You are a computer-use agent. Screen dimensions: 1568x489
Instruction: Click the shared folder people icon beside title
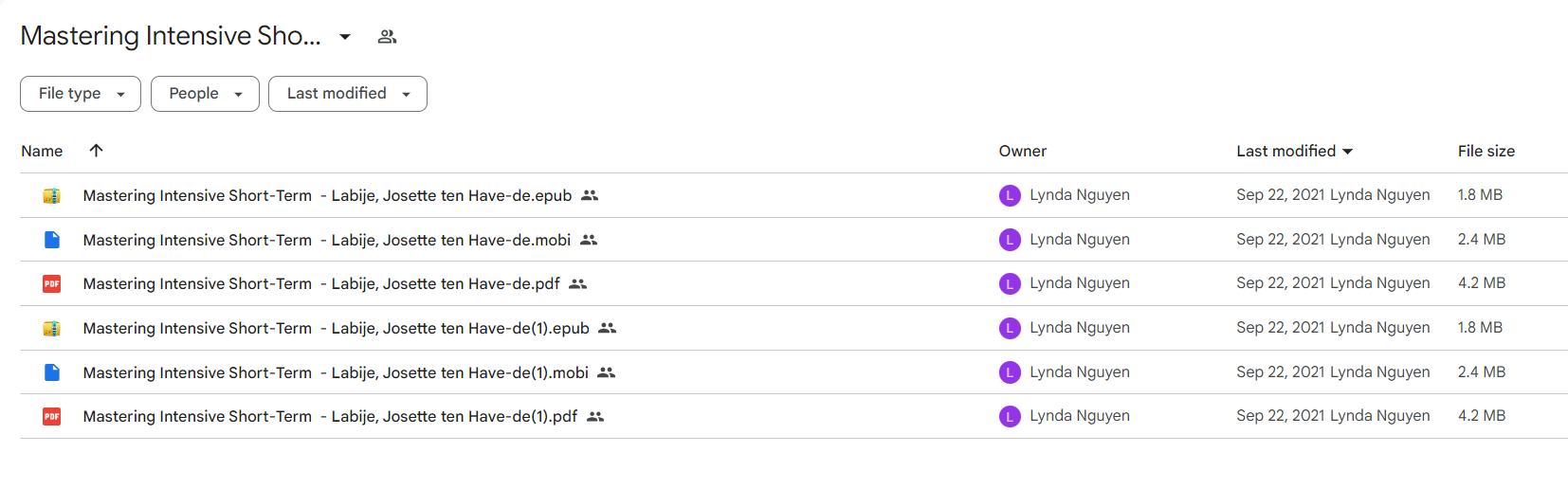click(x=387, y=37)
